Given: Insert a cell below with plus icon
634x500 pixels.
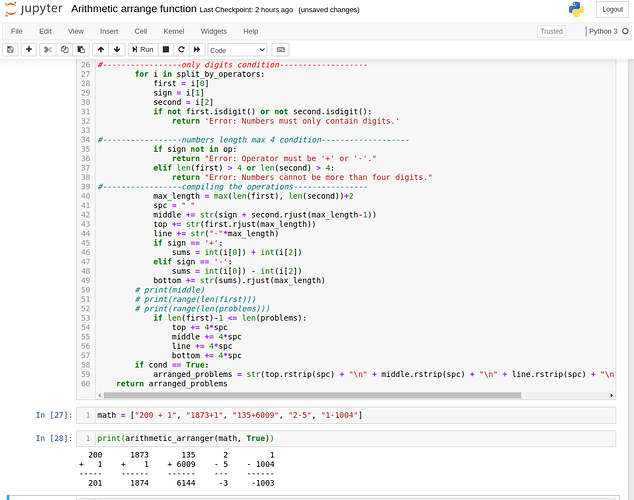Looking at the screenshot, I should (x=29, y=49).
